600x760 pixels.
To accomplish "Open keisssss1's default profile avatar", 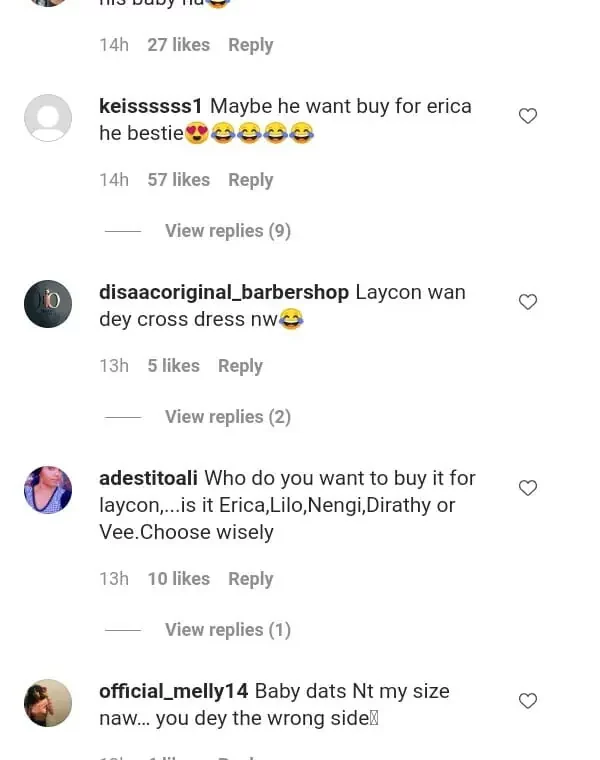I will tap(48, 118).
